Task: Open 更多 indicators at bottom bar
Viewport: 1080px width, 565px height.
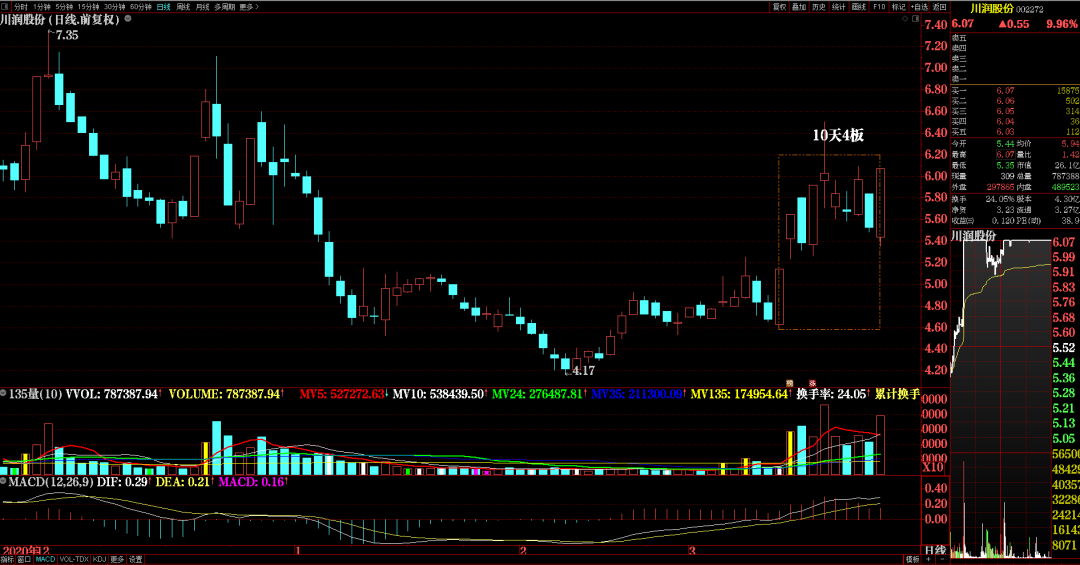Action: [x=117, y=559]
